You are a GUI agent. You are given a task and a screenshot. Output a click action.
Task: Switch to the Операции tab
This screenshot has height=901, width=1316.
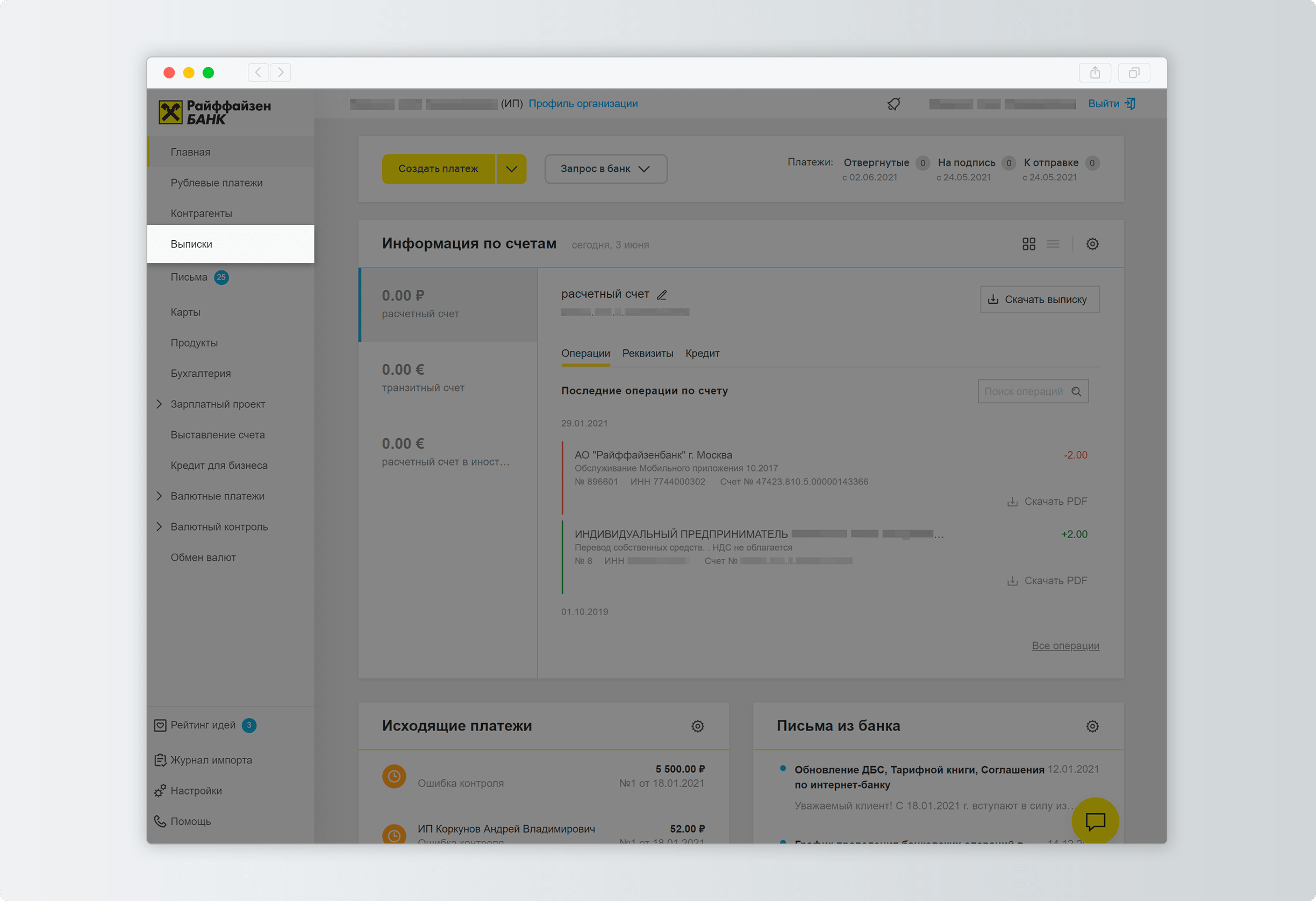tap(585, 353)
